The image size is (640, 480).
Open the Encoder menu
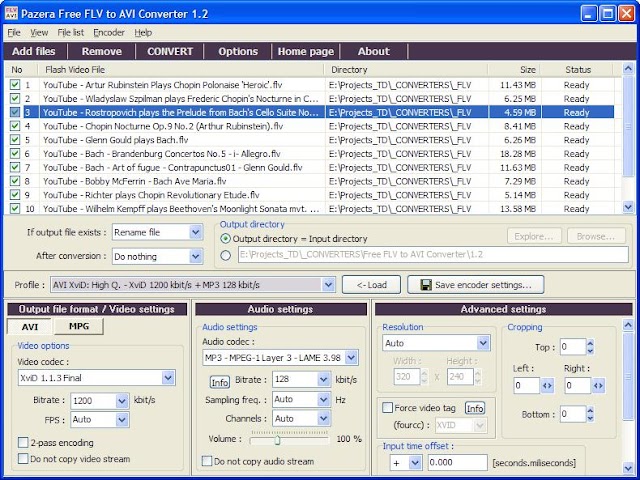click(x=109, y=33)
